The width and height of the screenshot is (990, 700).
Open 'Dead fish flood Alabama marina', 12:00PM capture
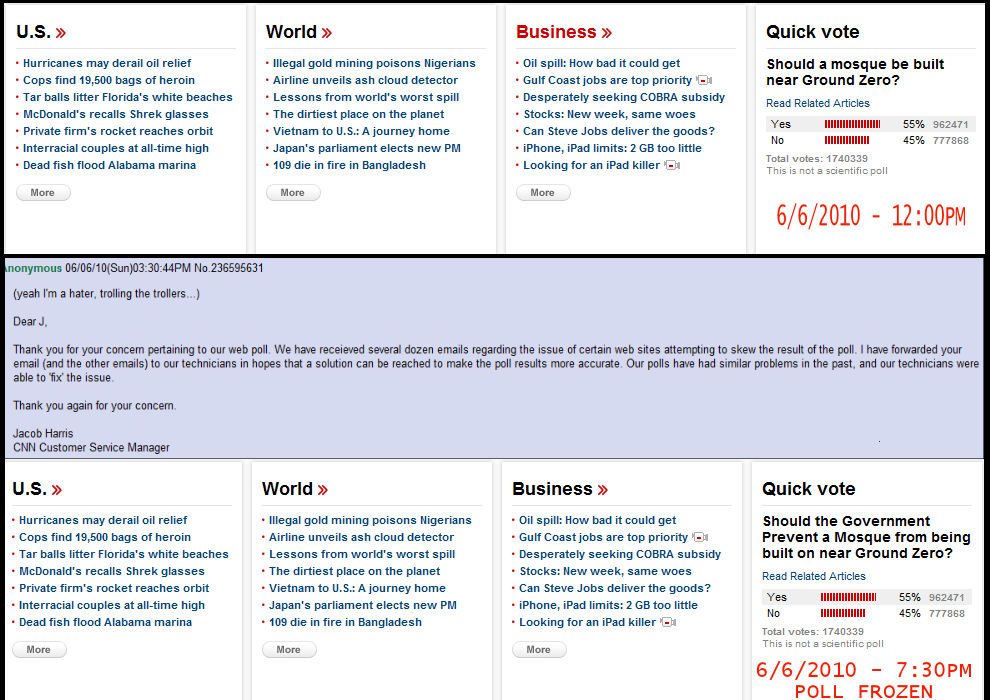point(109,165)
